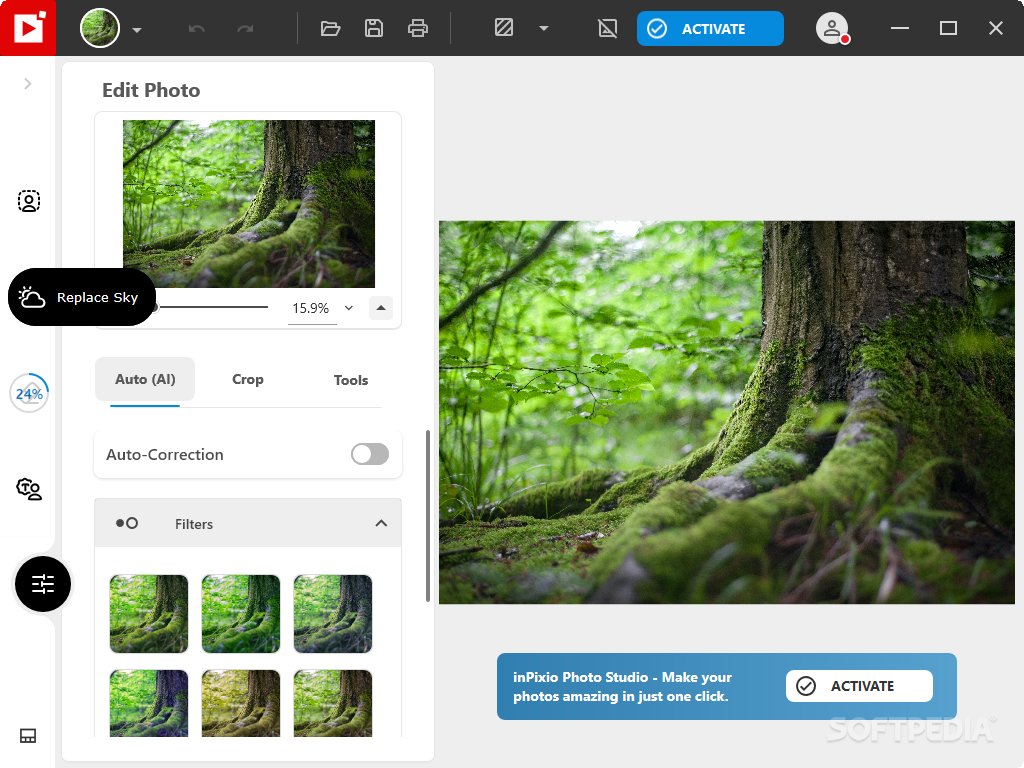Open the portrait retouch tool in sidebar
The image size is (1024, 768).
29,201
